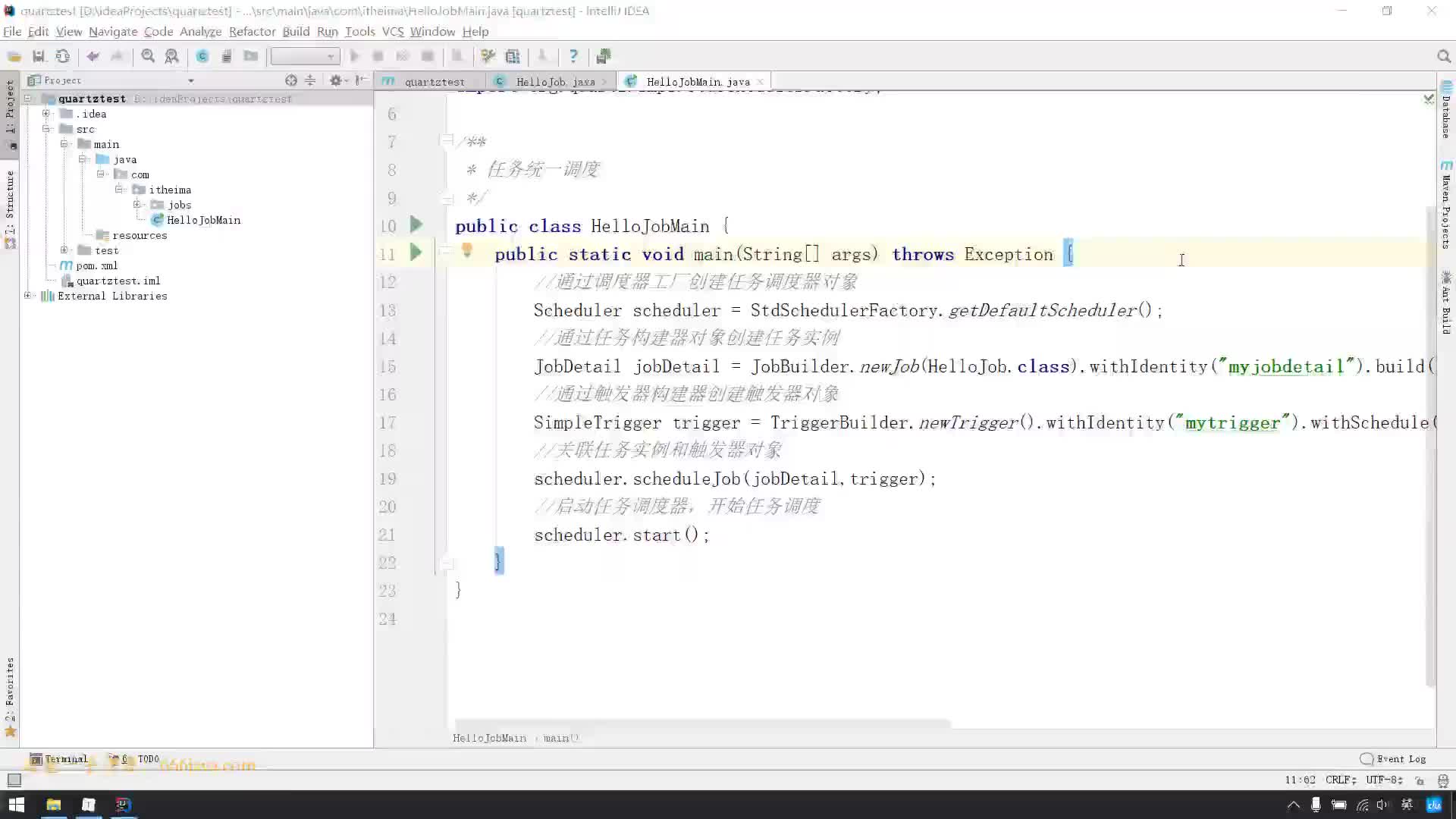Click the Synchronize toolbar icon
This screenshot has height=819, width=1456.
[63, 56]
